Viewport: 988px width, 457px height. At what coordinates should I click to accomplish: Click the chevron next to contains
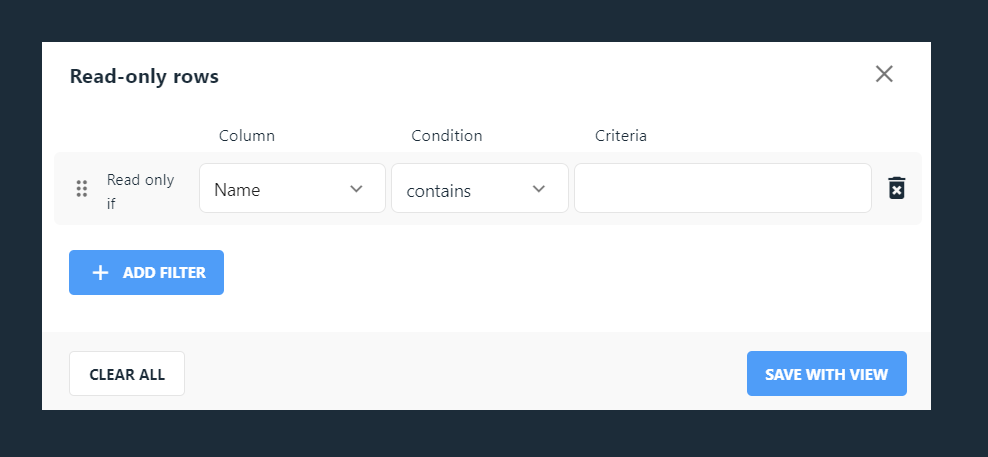[539, 188]
